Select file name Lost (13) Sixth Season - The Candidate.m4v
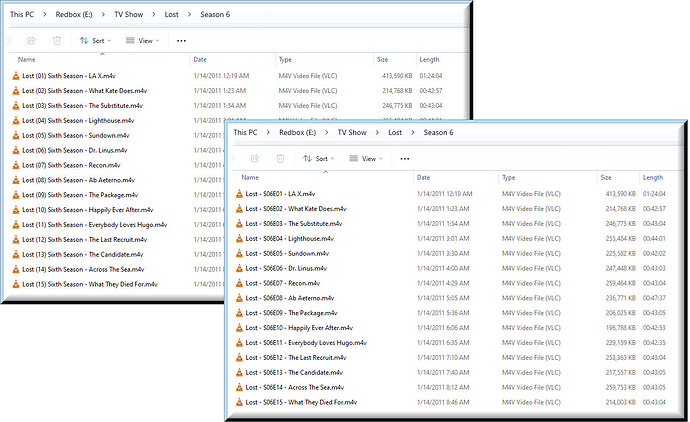Screen dimensions: 690x422 83,254
